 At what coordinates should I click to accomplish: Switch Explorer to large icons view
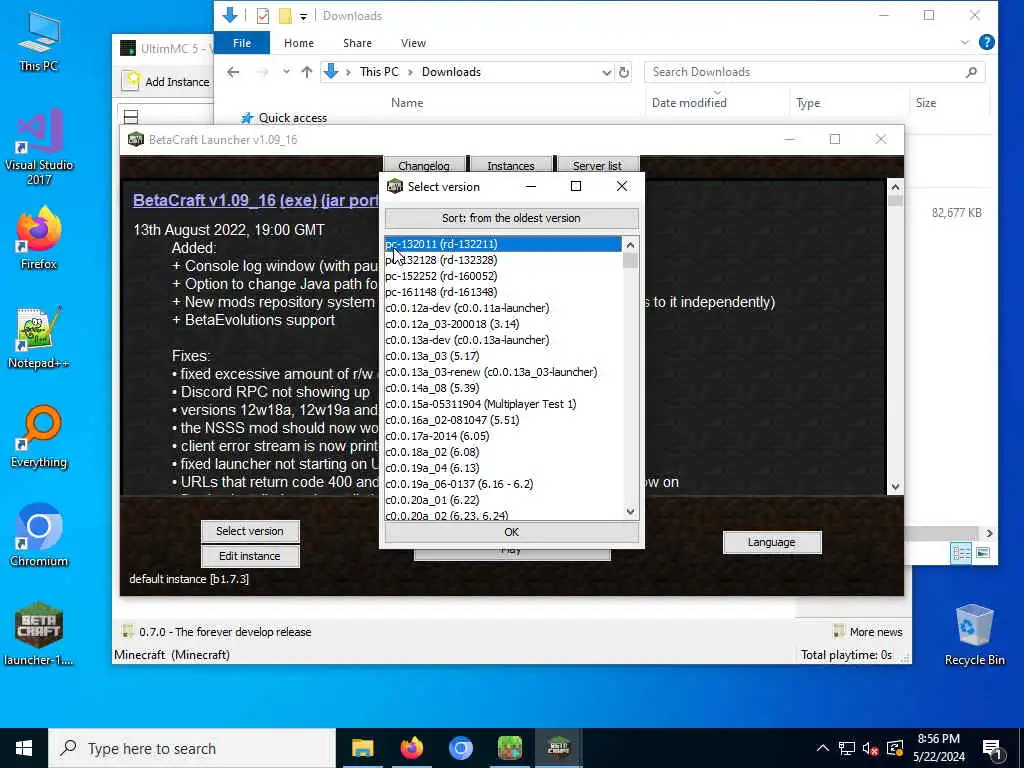tap(983, 553)
